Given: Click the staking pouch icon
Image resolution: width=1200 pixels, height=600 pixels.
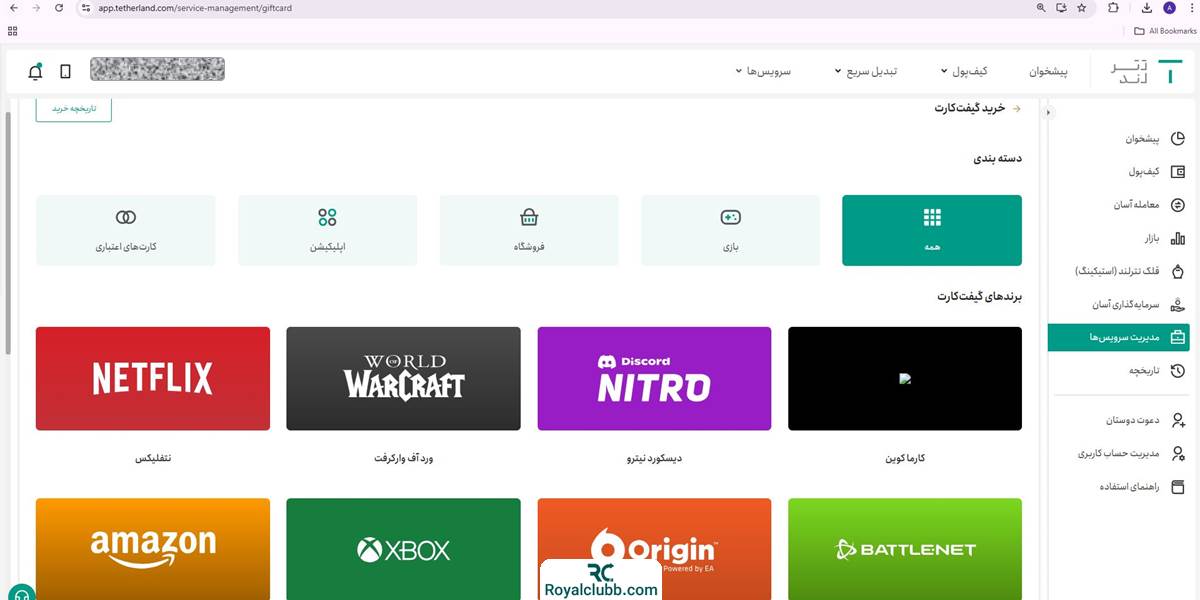Looking at the screenshot, I should 1177,271.
